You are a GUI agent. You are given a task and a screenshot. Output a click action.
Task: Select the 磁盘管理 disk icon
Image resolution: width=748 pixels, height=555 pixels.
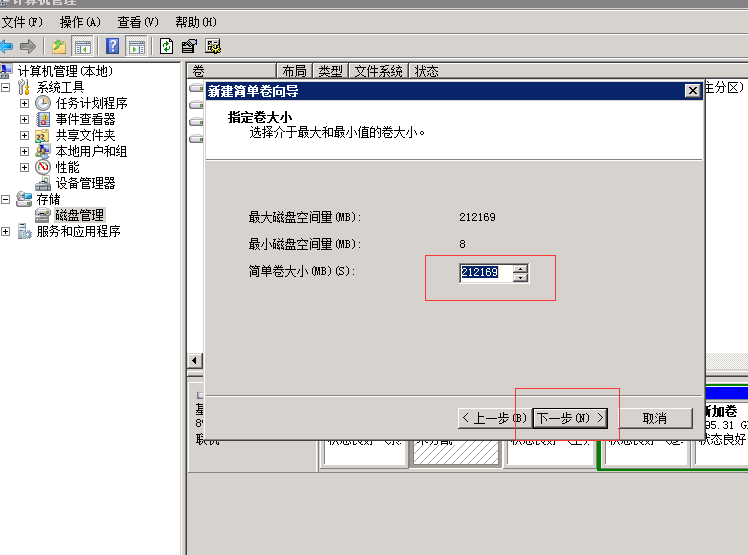(42, 215)
